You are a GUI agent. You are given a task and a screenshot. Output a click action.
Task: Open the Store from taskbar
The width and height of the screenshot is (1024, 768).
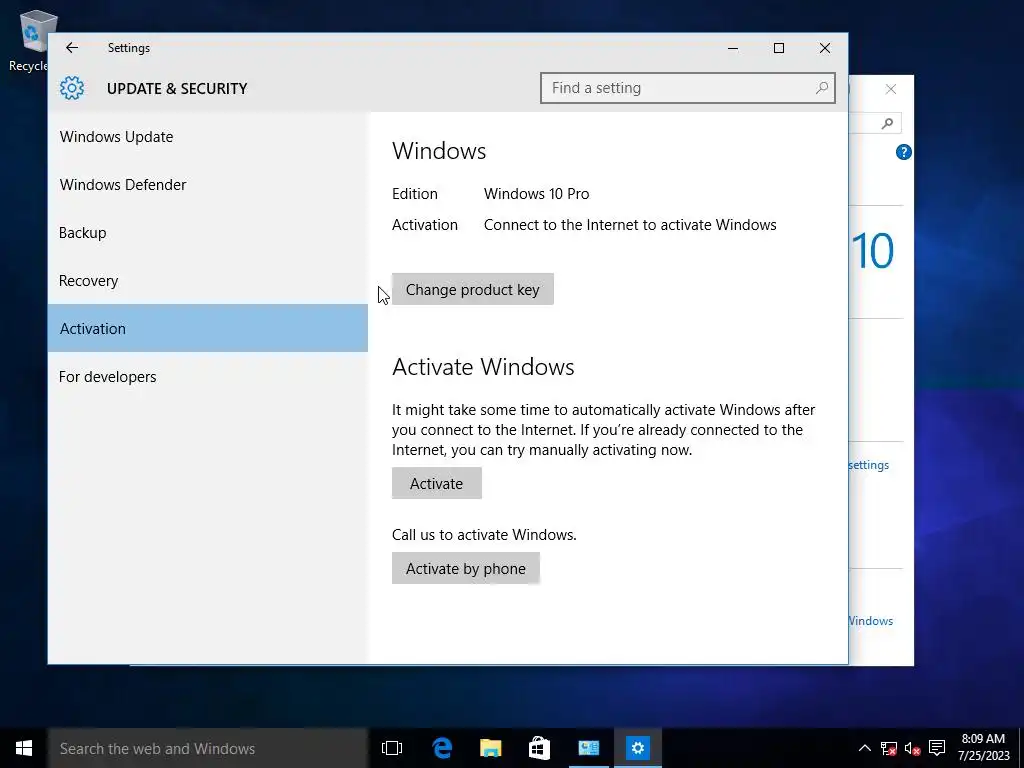pyautogui.click(x=539, y=748)
